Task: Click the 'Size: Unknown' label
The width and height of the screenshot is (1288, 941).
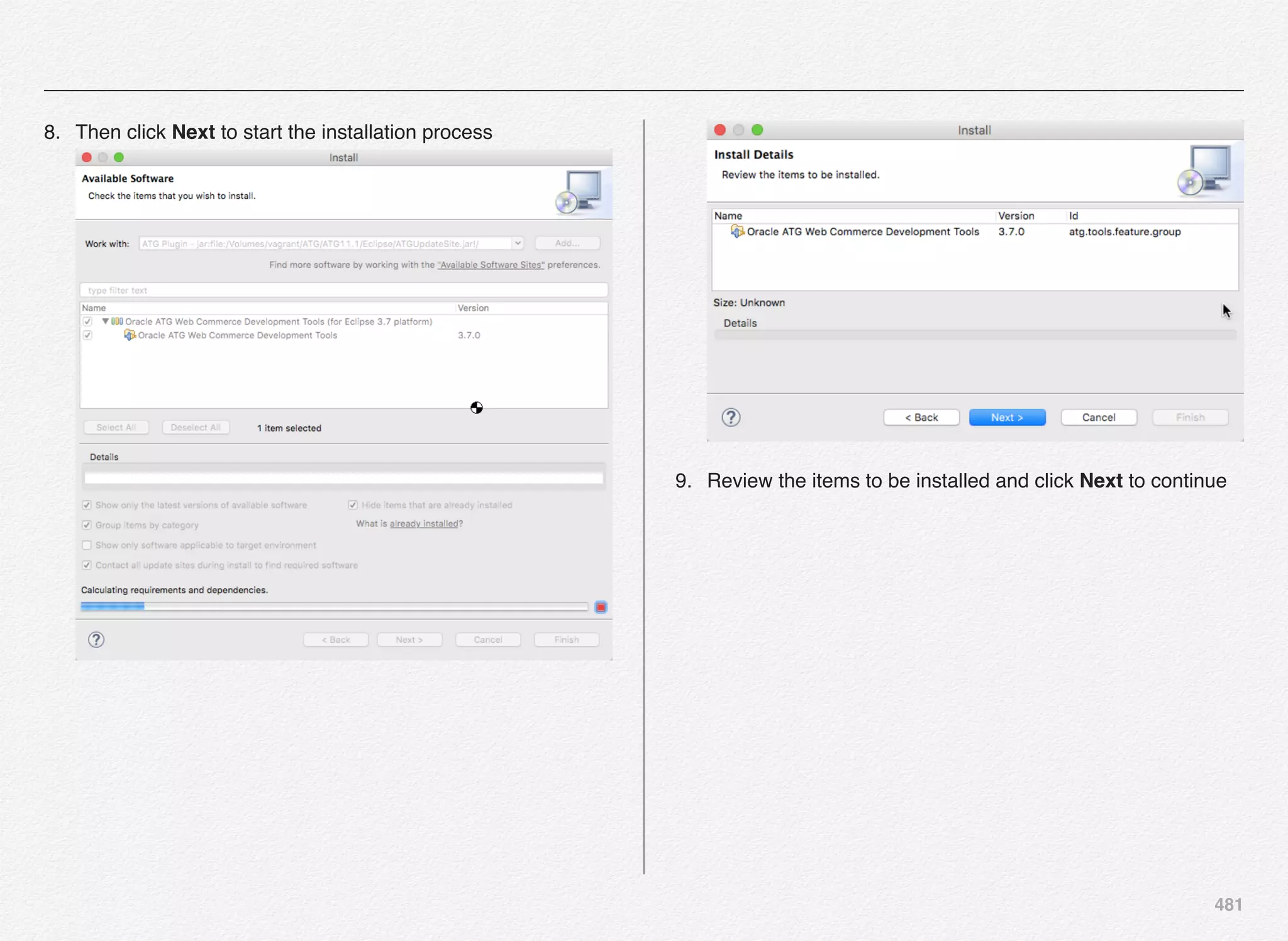Action: point(749,303)
